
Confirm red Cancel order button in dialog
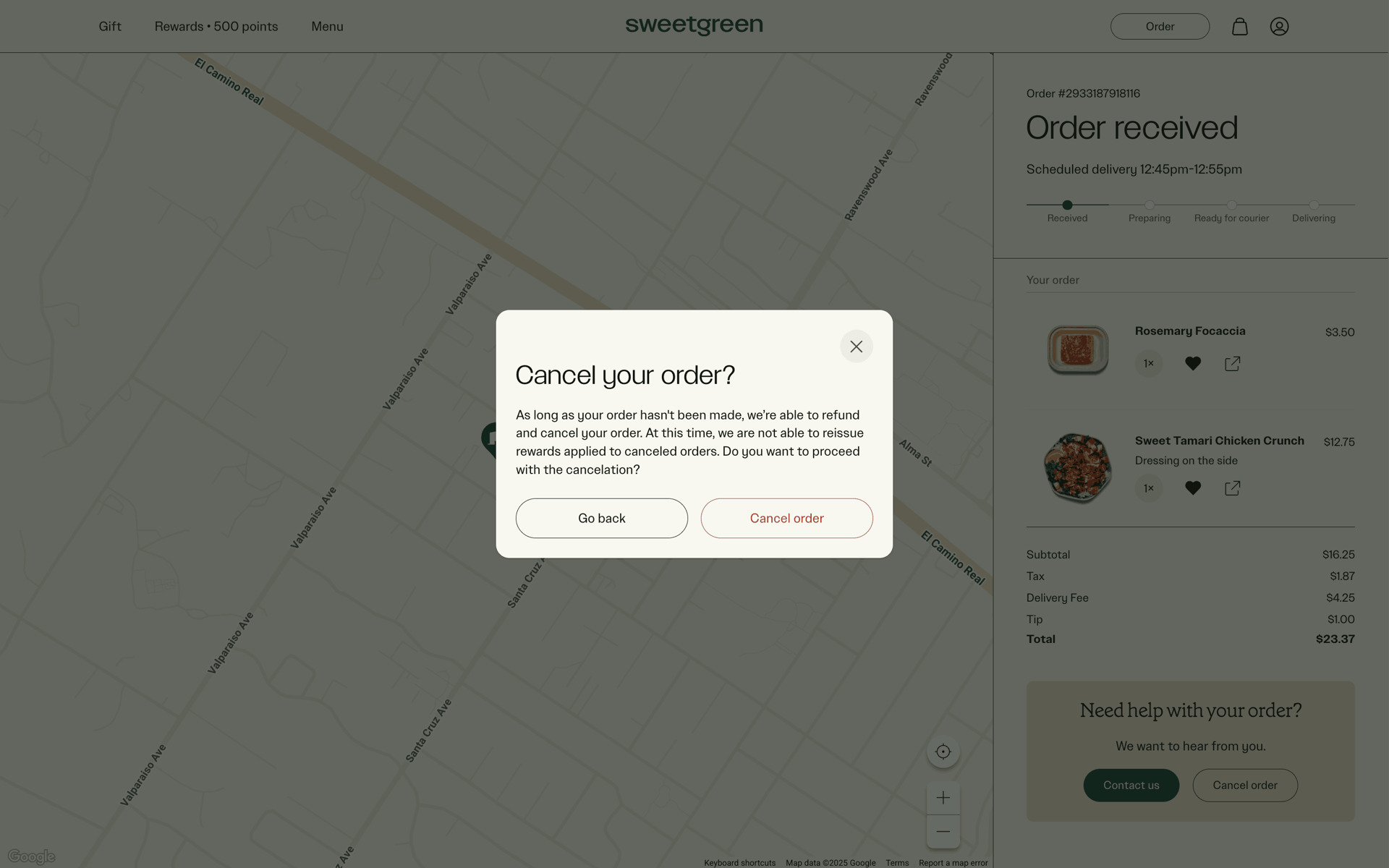(786, 518)
